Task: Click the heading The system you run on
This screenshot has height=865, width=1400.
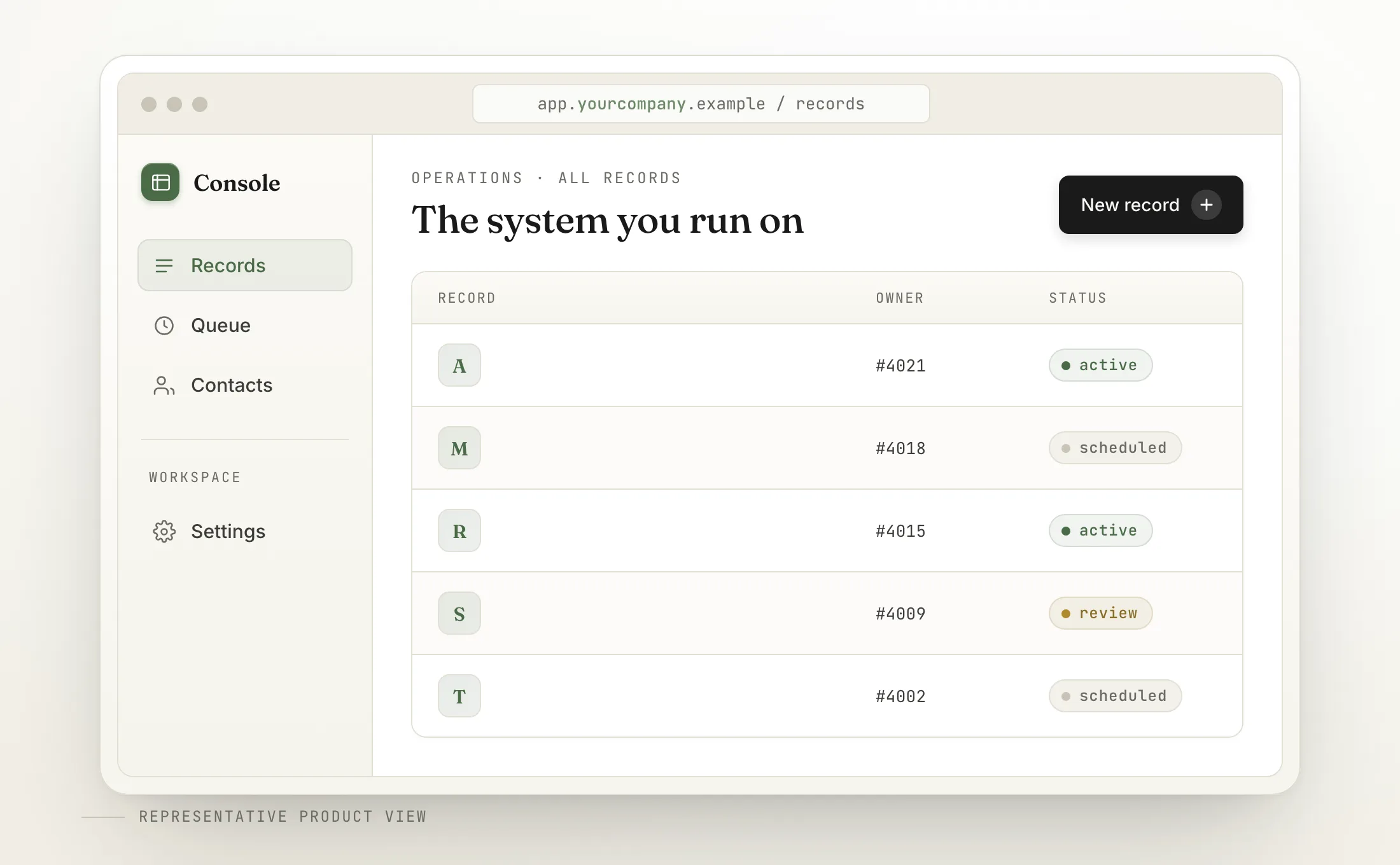Action: point(608,221)
